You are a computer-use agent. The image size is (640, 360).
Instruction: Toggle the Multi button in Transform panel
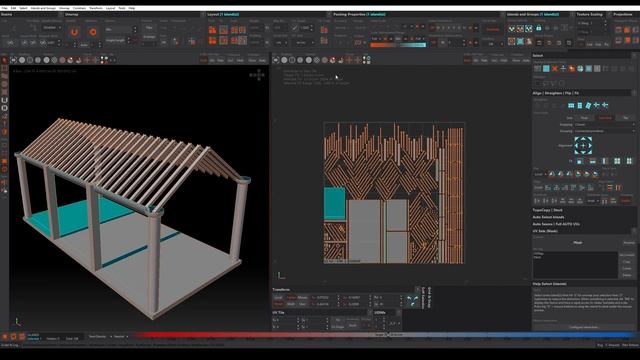(291, 304)
